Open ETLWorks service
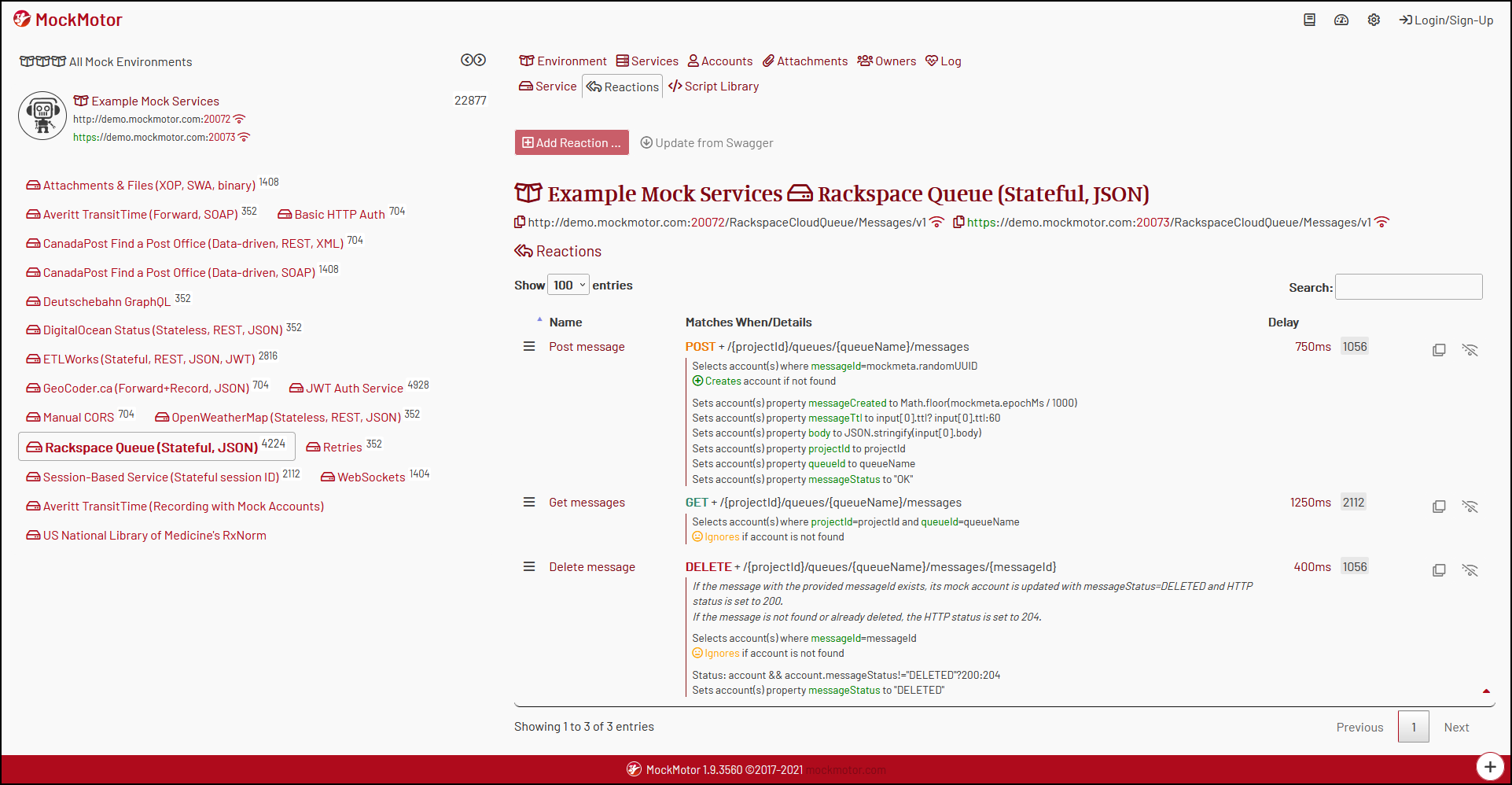 coord(141,359)
